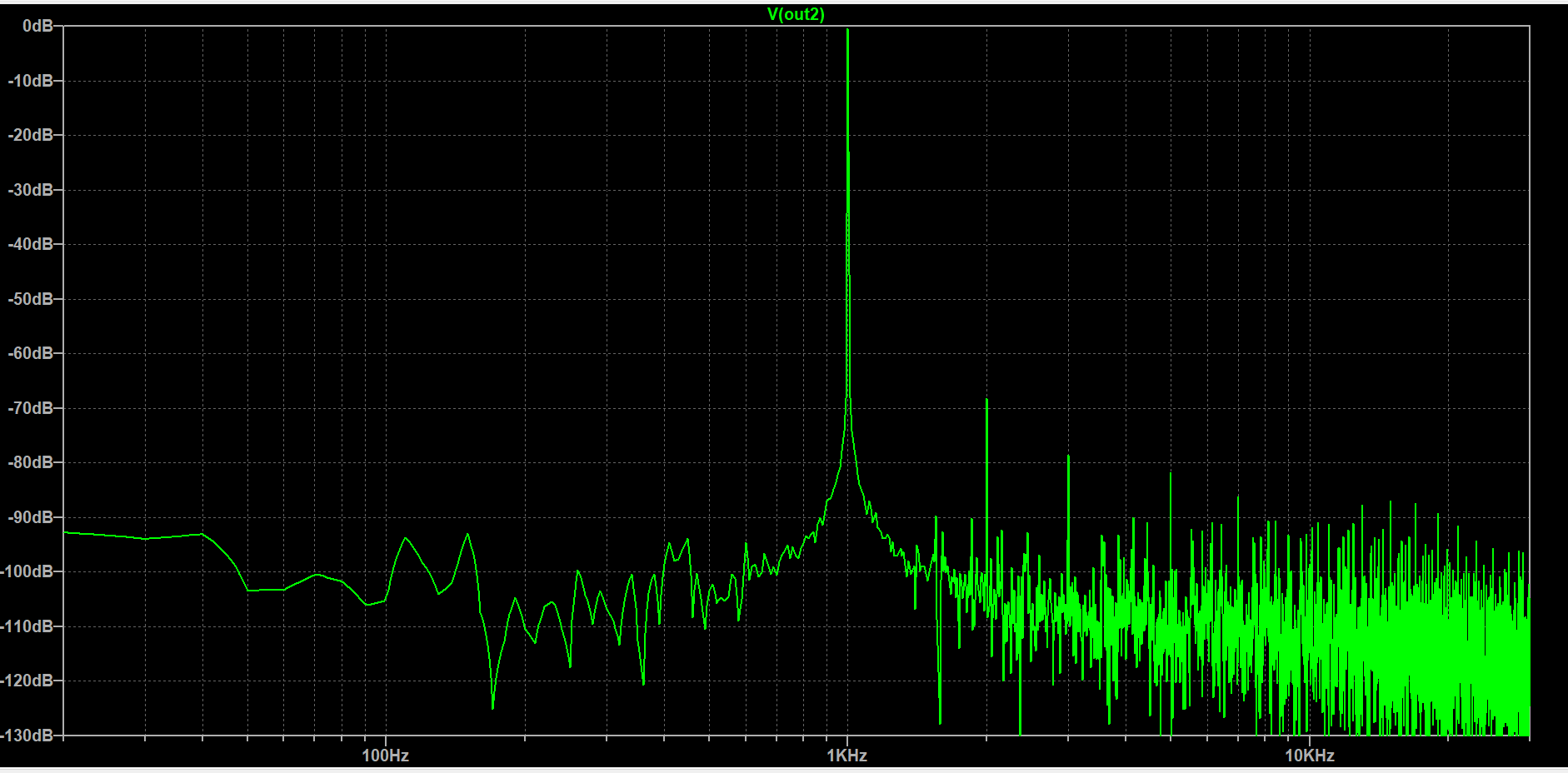Viewport: 1568px width, 773px height.
Task: Click the -90dB axis label
Action: pyautogui.click(x=31, y=517)
